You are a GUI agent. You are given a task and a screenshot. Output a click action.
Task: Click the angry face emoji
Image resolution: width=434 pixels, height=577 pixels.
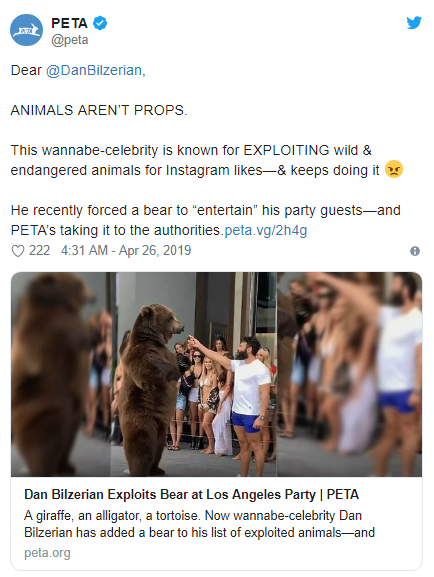[x=394, y=170]
